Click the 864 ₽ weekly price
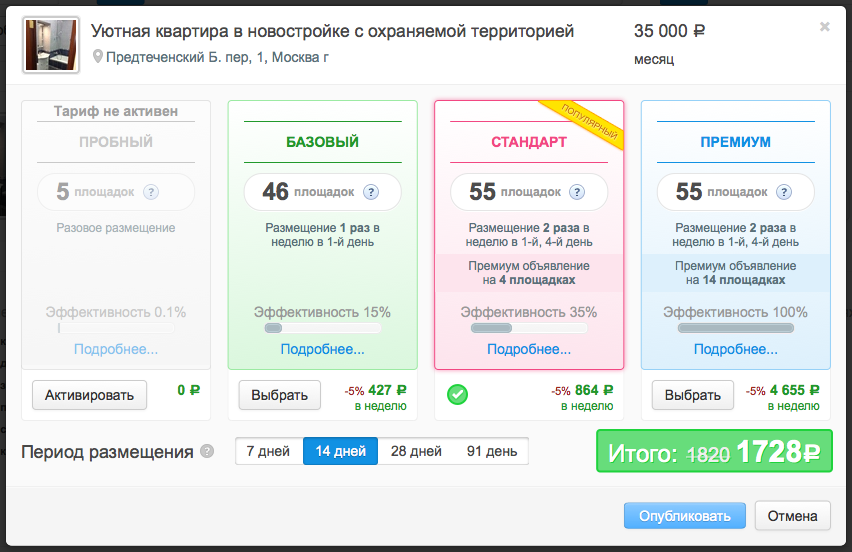Screen dimensions: 852x552 click(594, 390)
